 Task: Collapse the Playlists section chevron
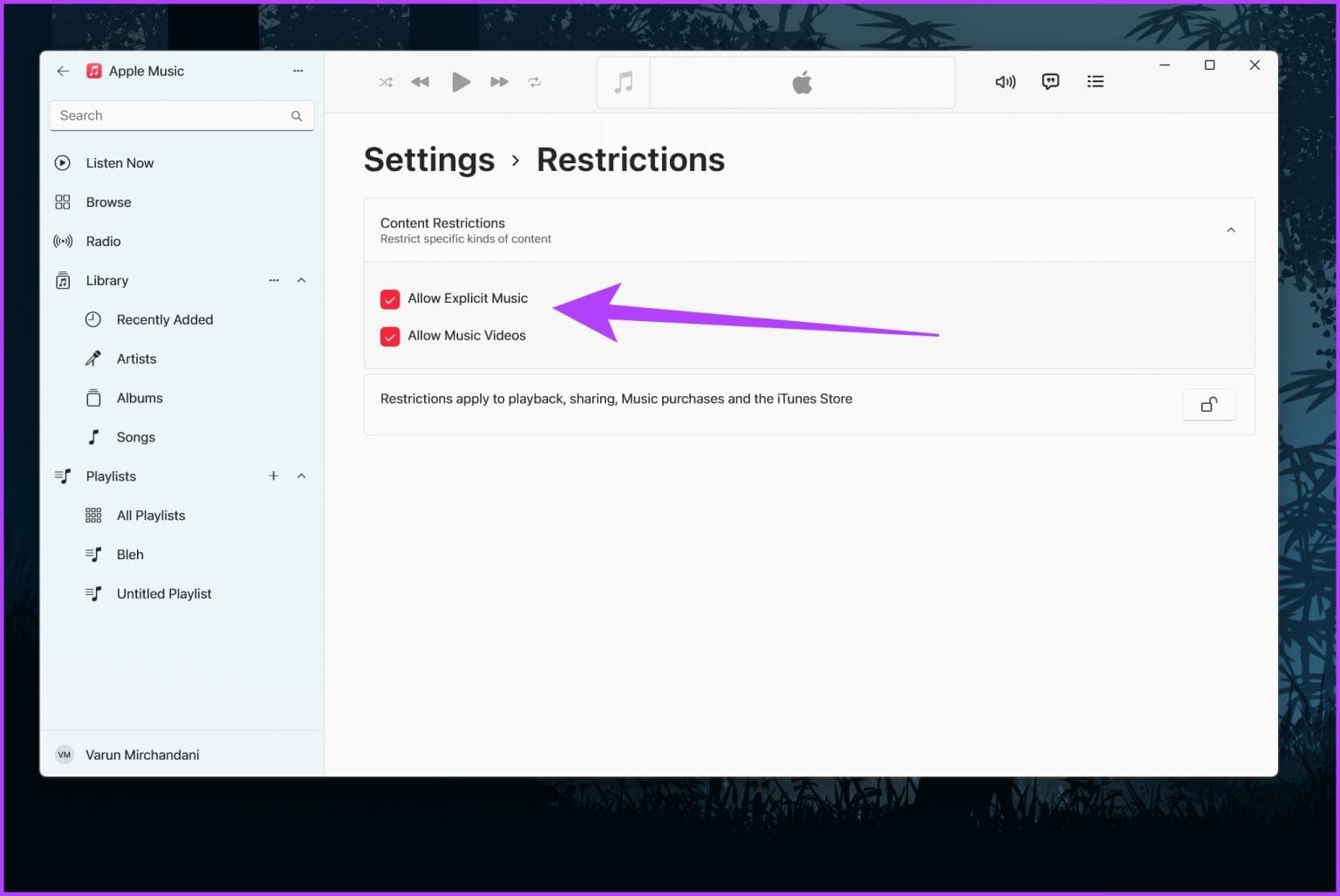tap(302, 476)
